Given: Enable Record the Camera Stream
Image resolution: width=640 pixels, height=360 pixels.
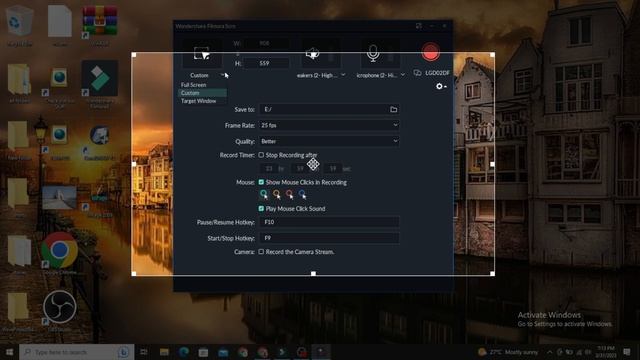Looking at the screenshot, I should click(x=261, y=252).
